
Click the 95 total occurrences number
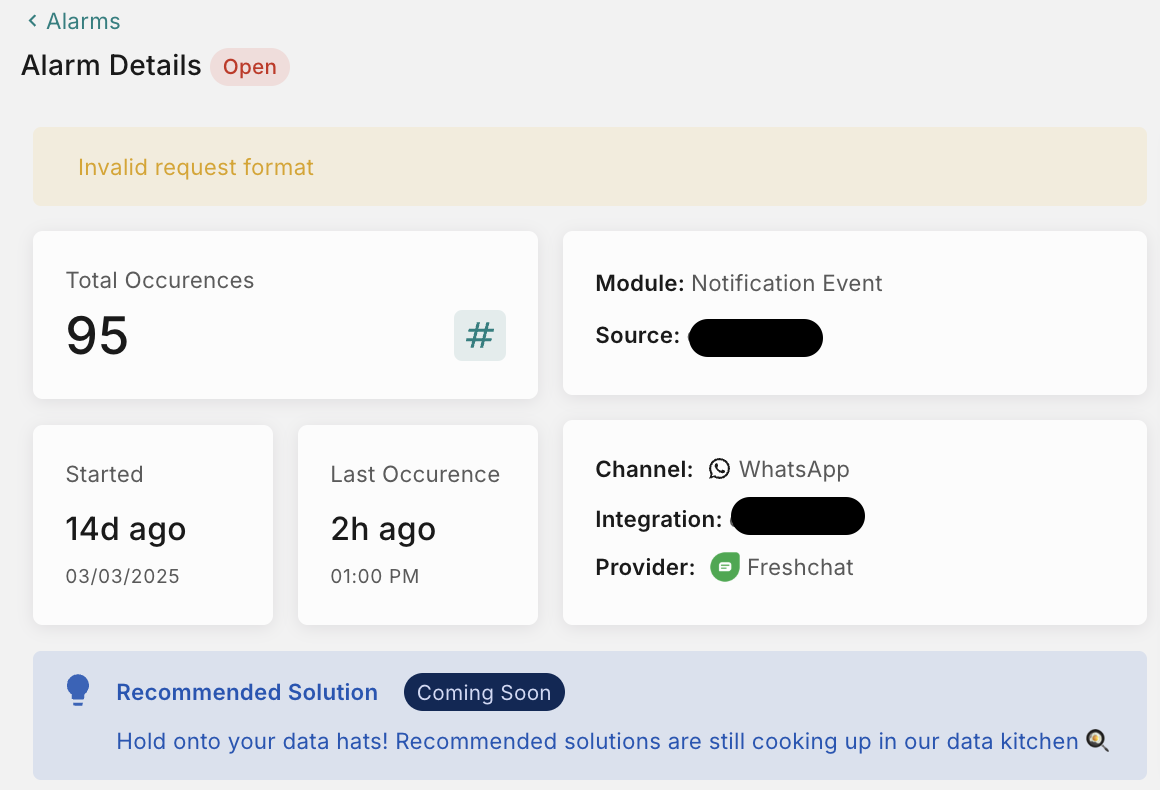pos(97,335)
